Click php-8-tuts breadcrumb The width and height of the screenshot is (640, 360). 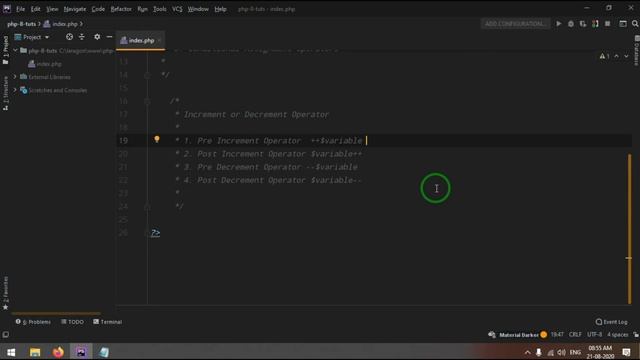click(21, 24)
